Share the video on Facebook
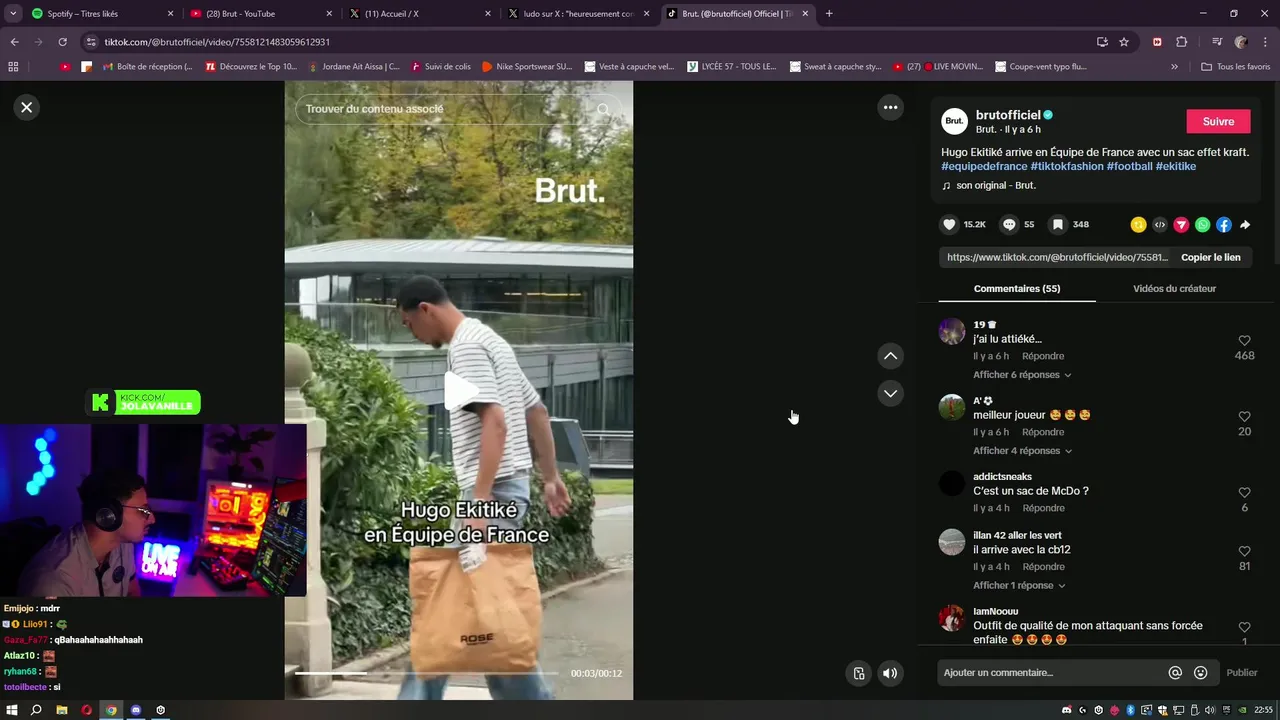The height and width of the screenshot is (720, 1280). (1224, 225)
